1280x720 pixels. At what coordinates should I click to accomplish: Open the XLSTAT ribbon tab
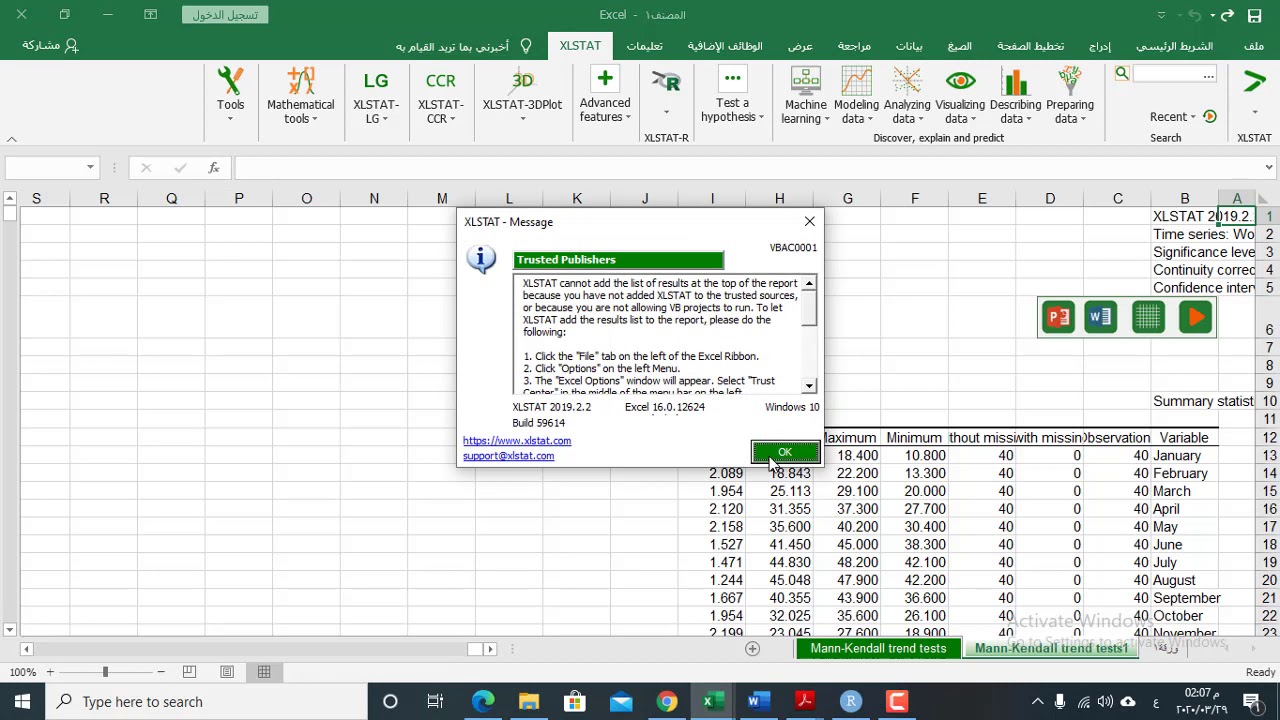pos(580,46)
